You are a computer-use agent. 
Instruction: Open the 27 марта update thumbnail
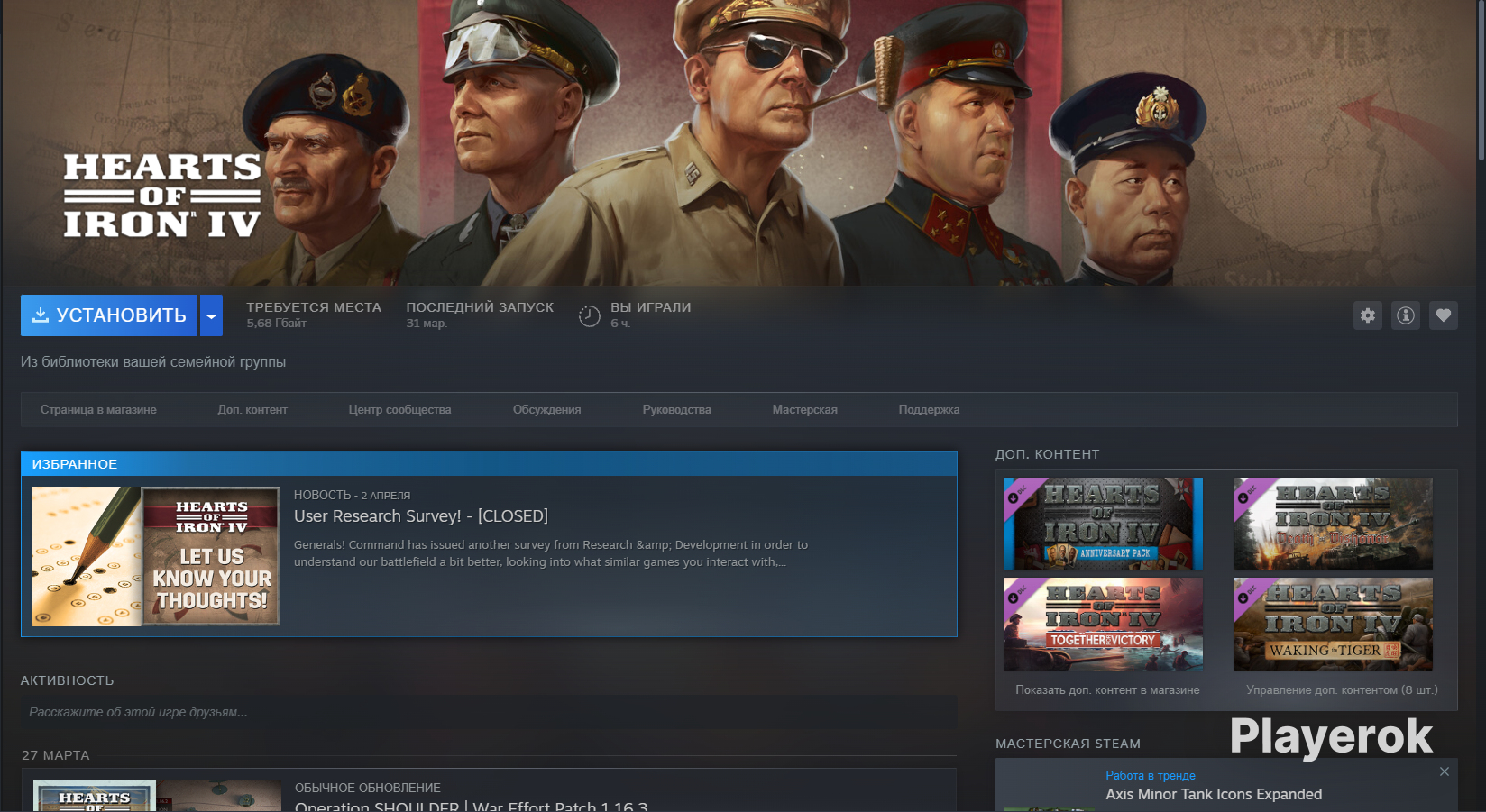pos(157,796)
